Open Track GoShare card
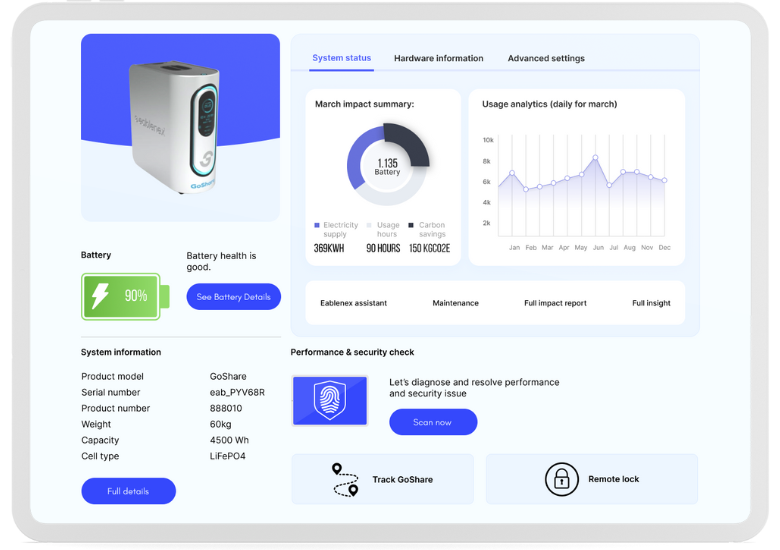Image resolution: width=780 pixels, height=550 pixels. coord(382,479)
